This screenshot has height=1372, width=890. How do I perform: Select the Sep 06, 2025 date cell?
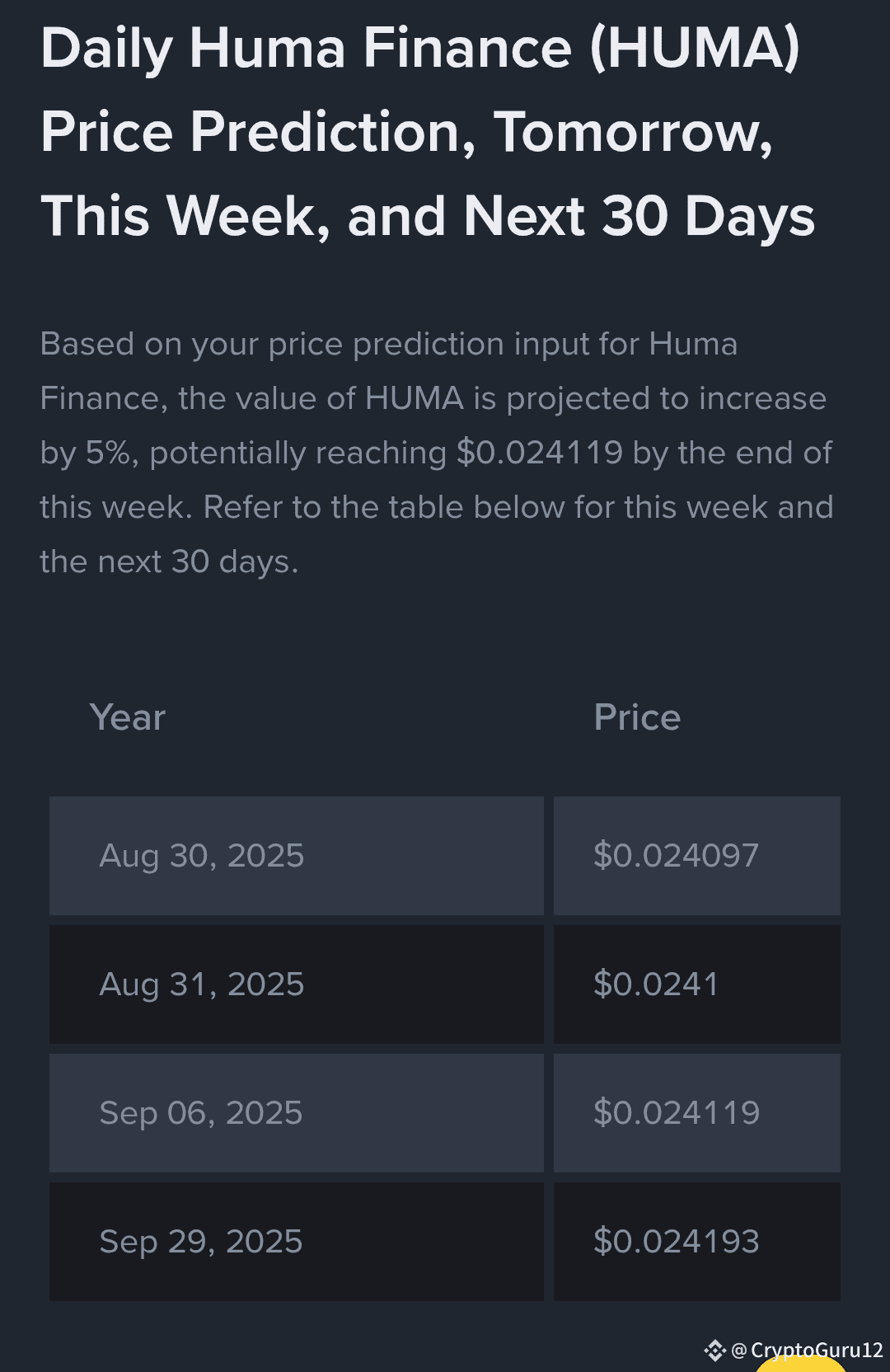click(x=297, y=1113)
